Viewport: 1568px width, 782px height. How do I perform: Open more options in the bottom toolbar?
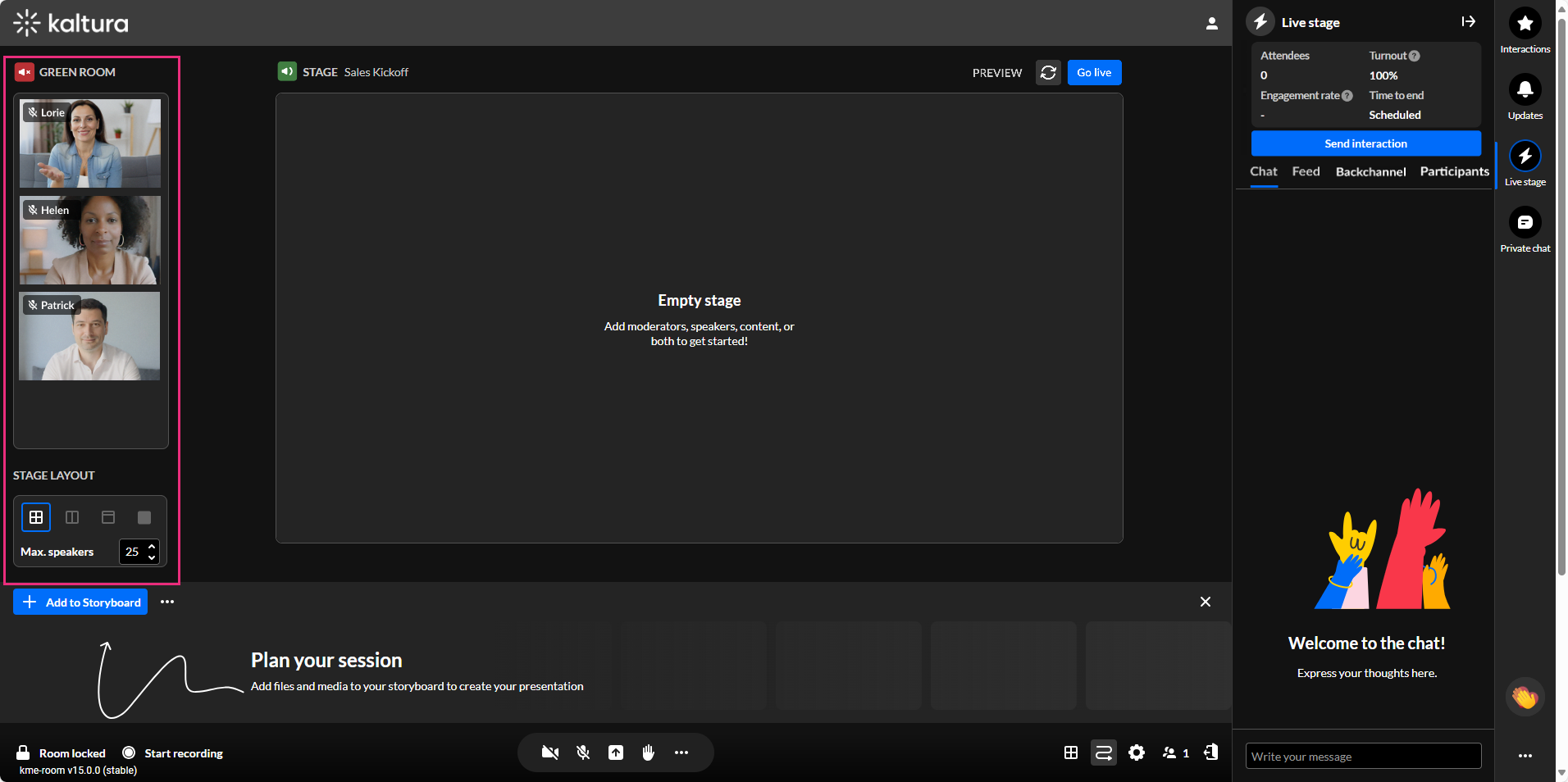681,752
